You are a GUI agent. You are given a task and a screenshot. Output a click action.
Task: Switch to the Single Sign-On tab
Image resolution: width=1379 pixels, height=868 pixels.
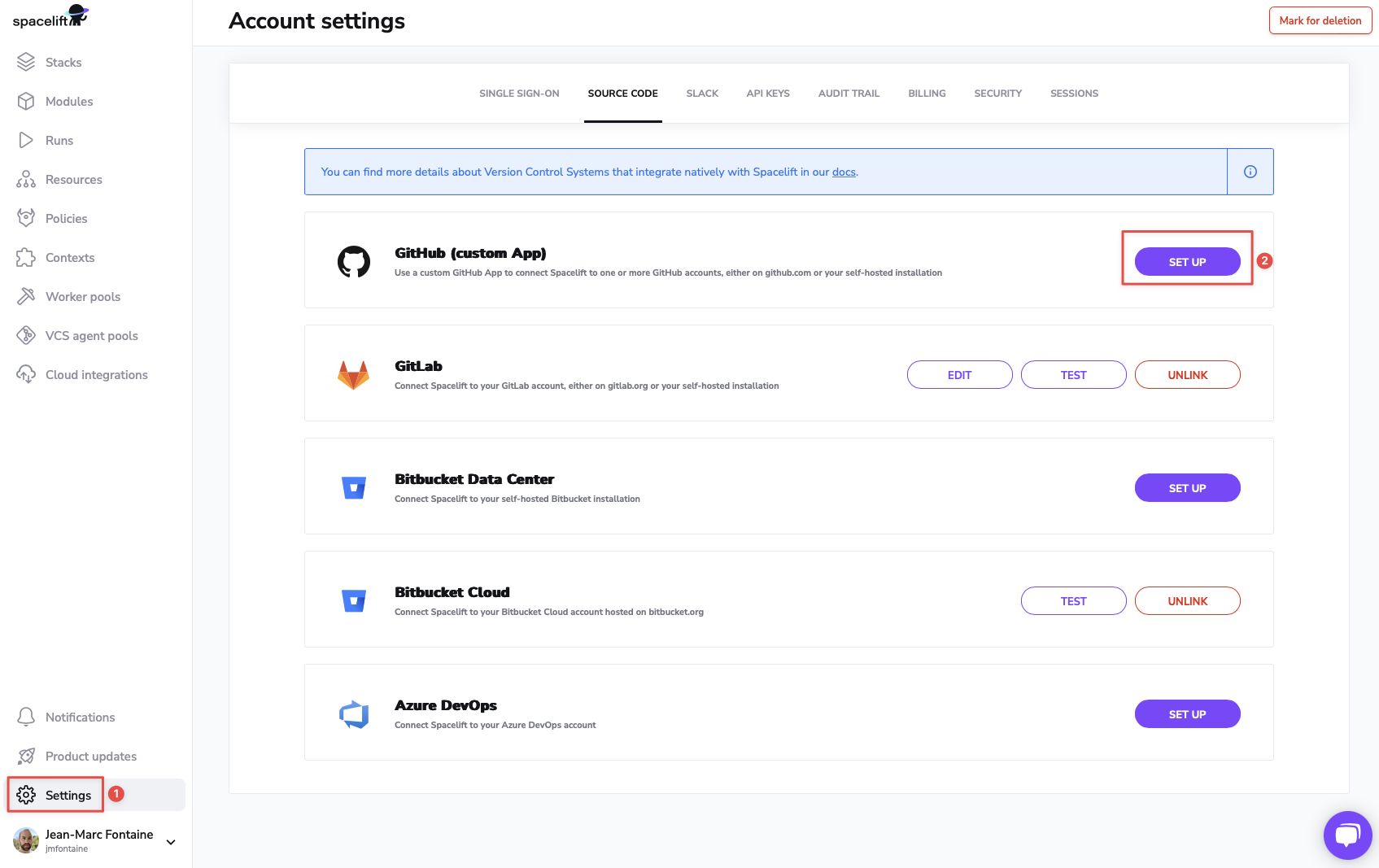pos(519,94)
